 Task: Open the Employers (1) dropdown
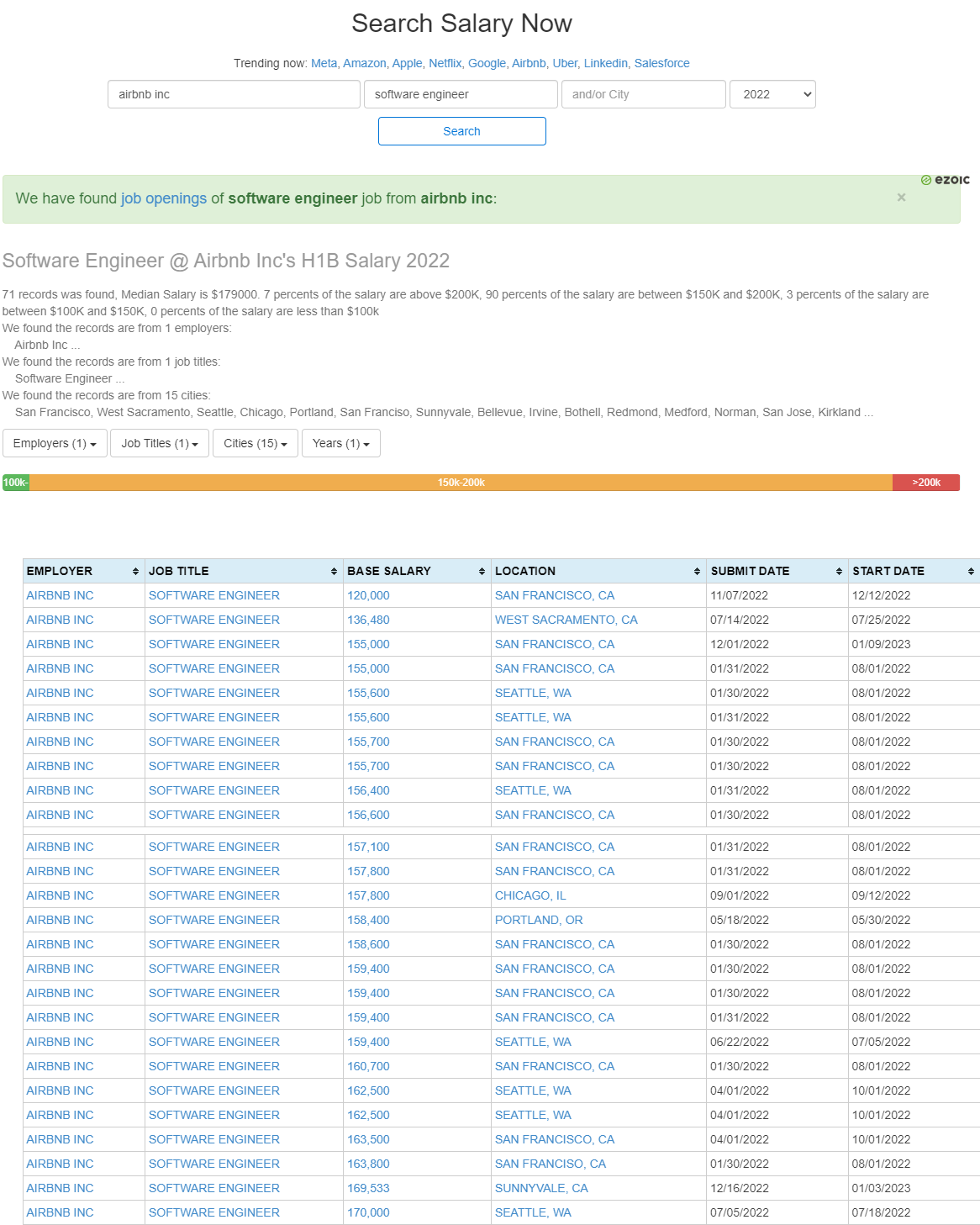[x=55, y=443]
